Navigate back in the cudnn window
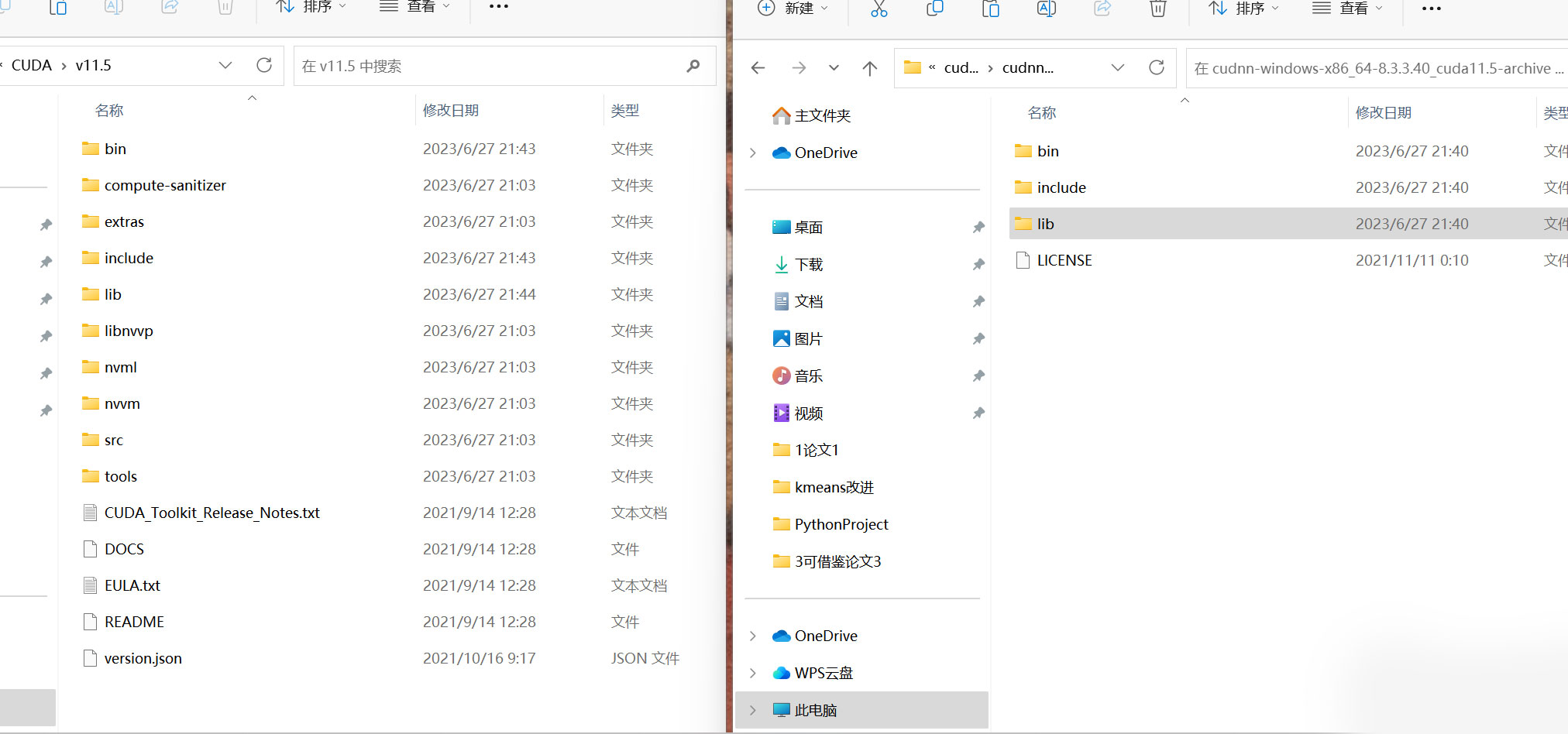 [758, 68]
